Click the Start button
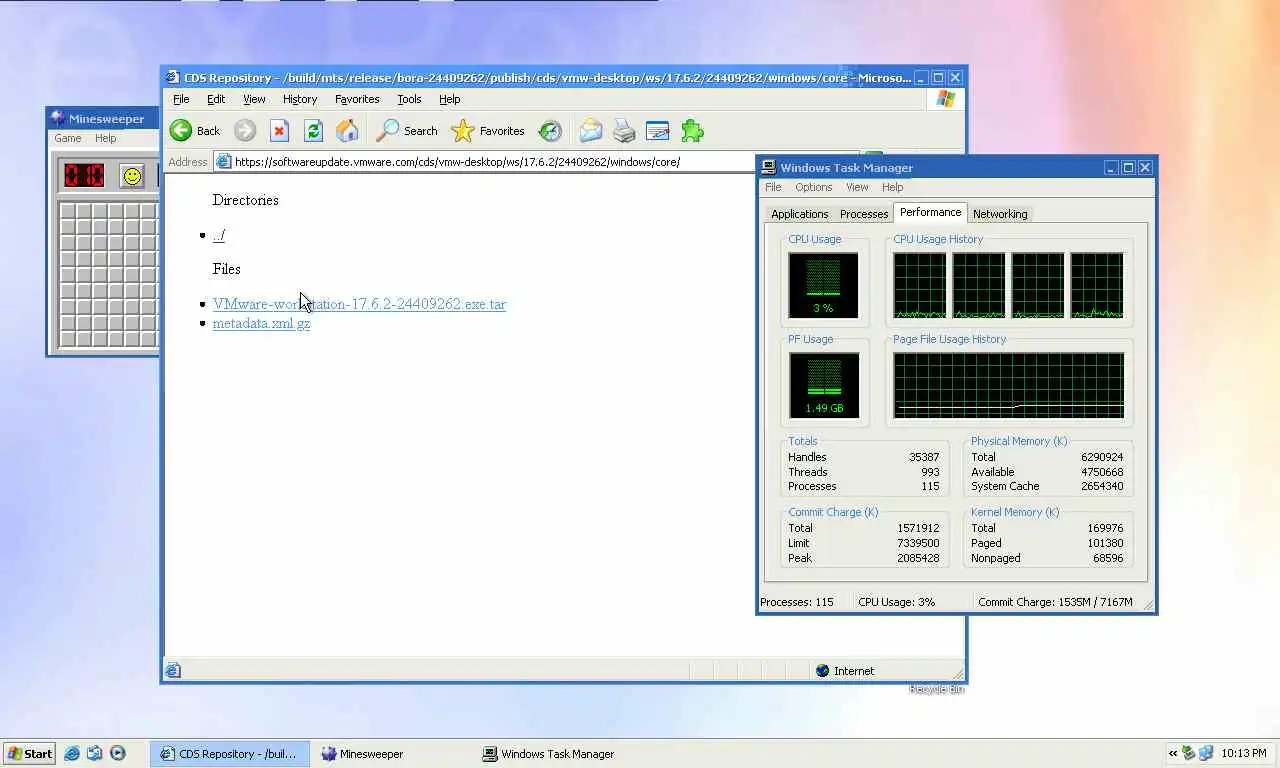 pyautogui.click(x=29, y=754)
